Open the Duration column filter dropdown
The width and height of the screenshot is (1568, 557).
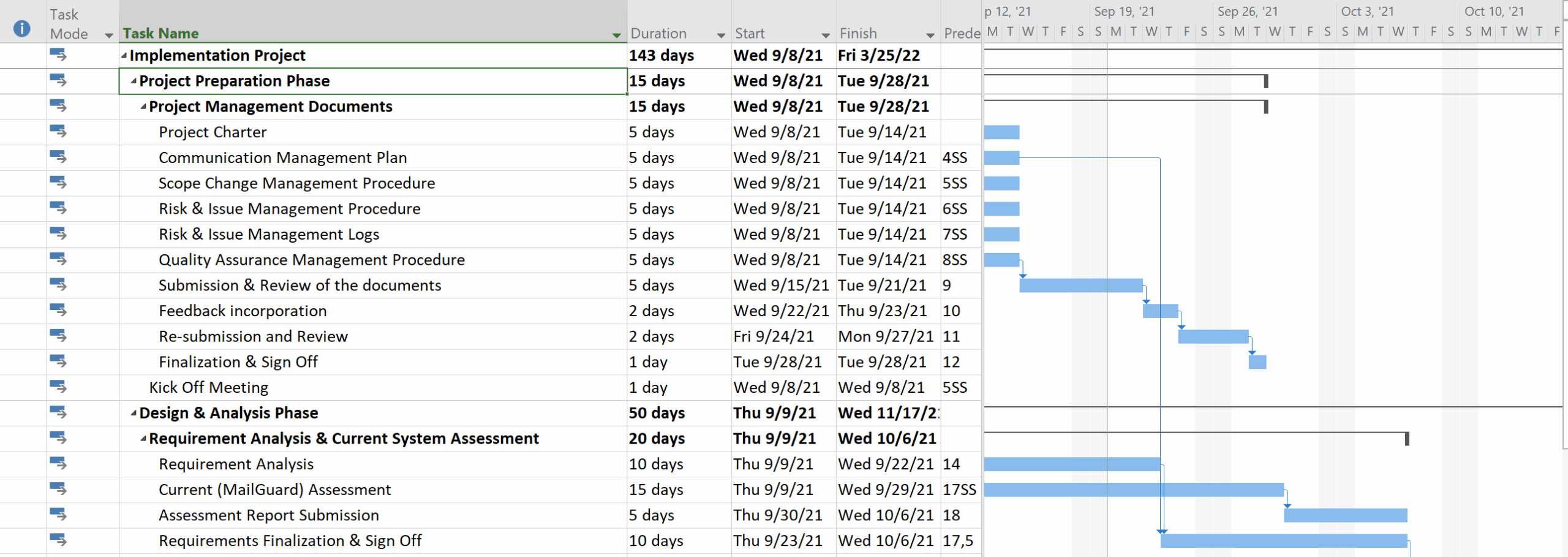(721, 35)
